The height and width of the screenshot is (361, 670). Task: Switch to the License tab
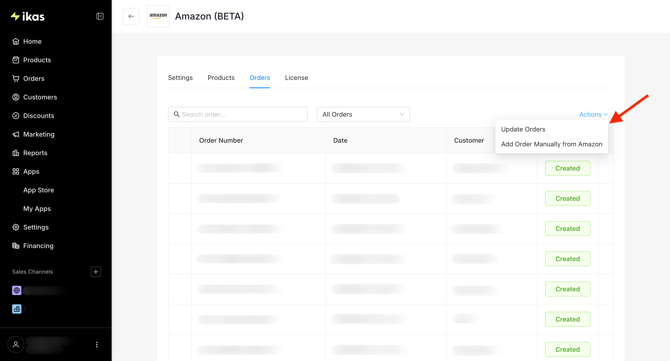[297, 78]
